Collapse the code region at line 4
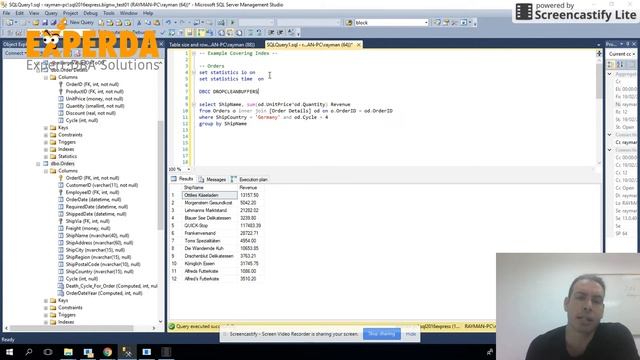 [194, 72]
